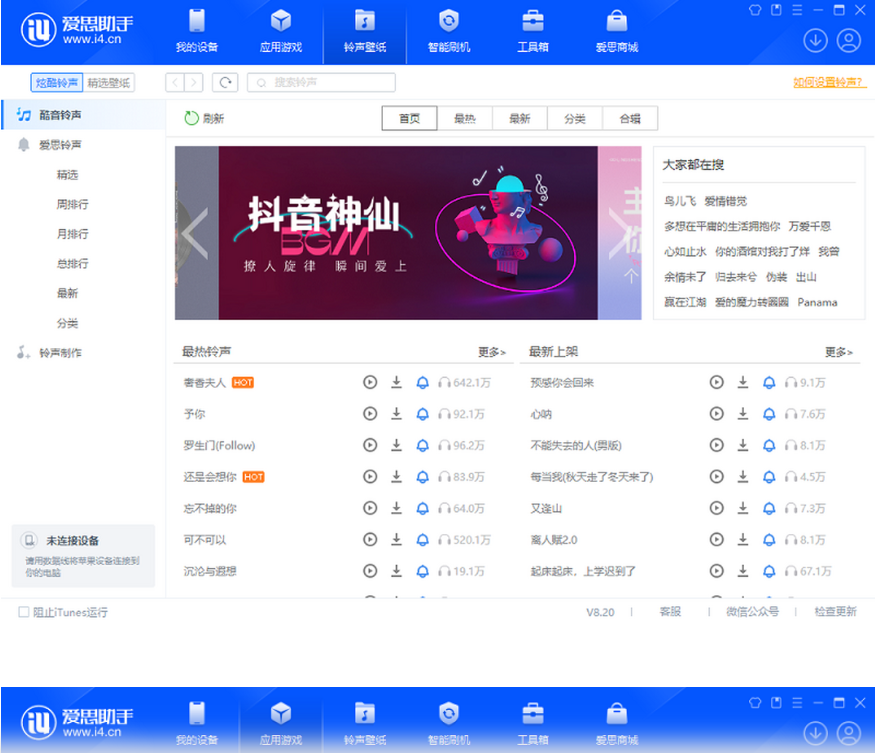Click the bell icon for 心呐
The height and width of the screenshot is (753, 875).
(769, 414)
